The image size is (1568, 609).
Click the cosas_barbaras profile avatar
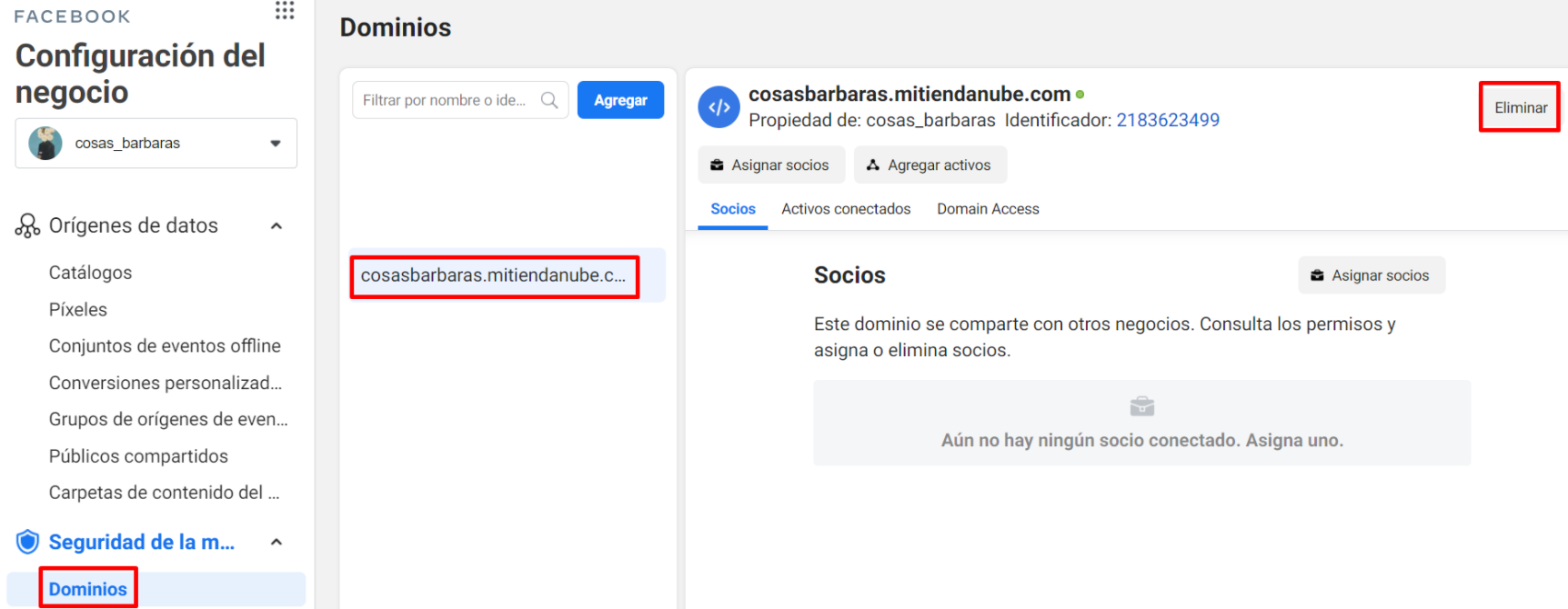(x=45, y=143)
